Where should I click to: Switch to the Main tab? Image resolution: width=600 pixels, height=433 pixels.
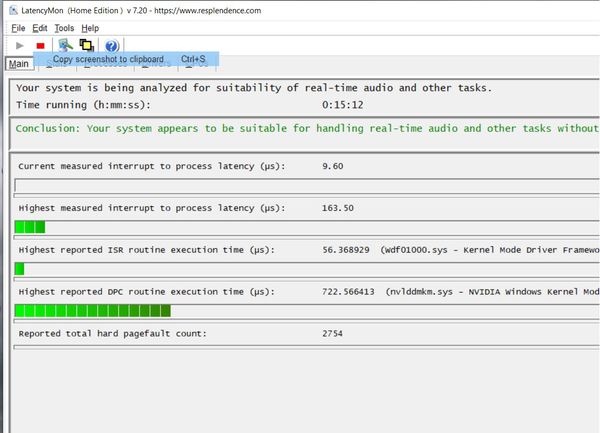(x=19, y=64)
